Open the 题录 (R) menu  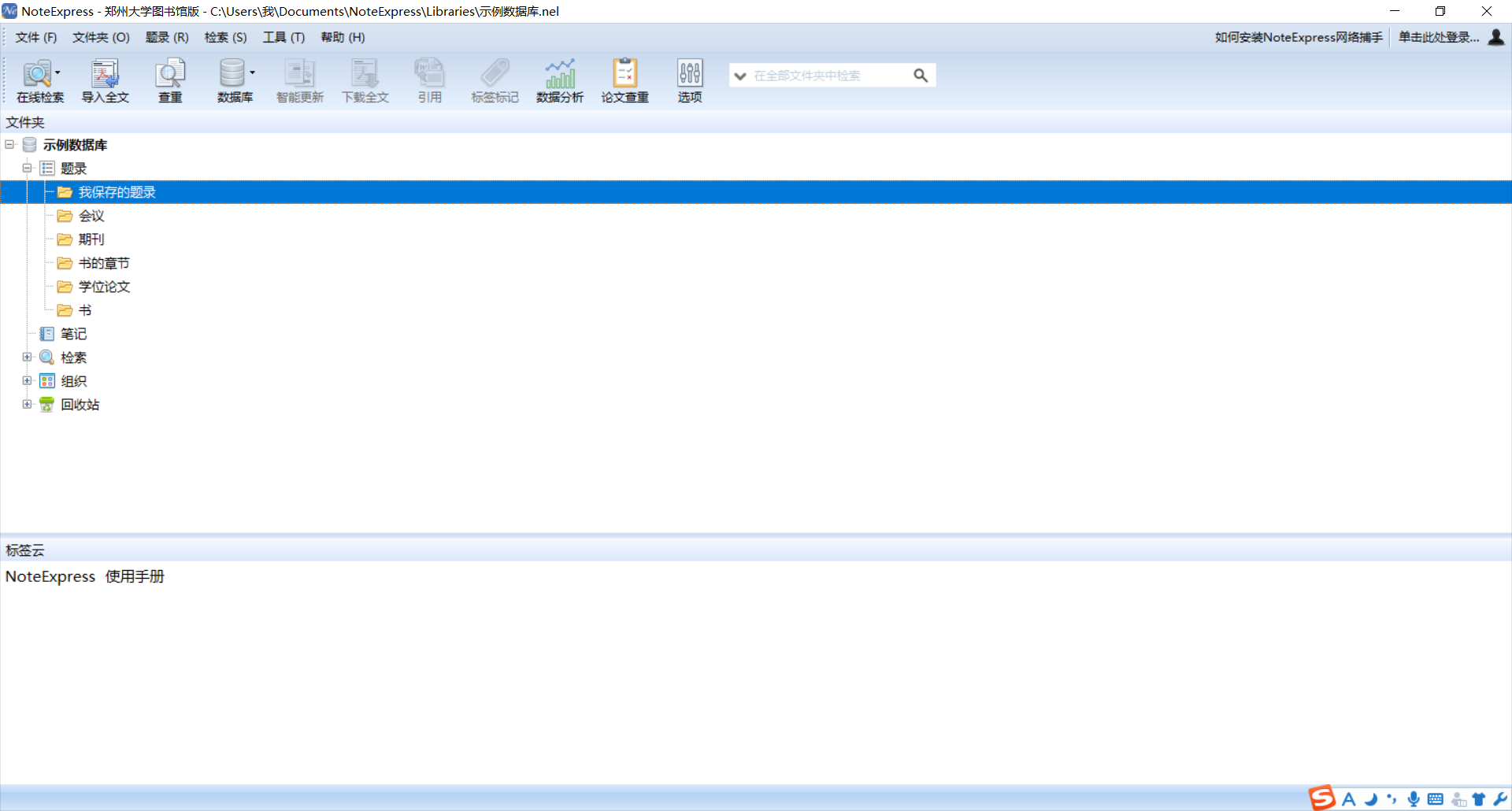click(x=167, y=37)
